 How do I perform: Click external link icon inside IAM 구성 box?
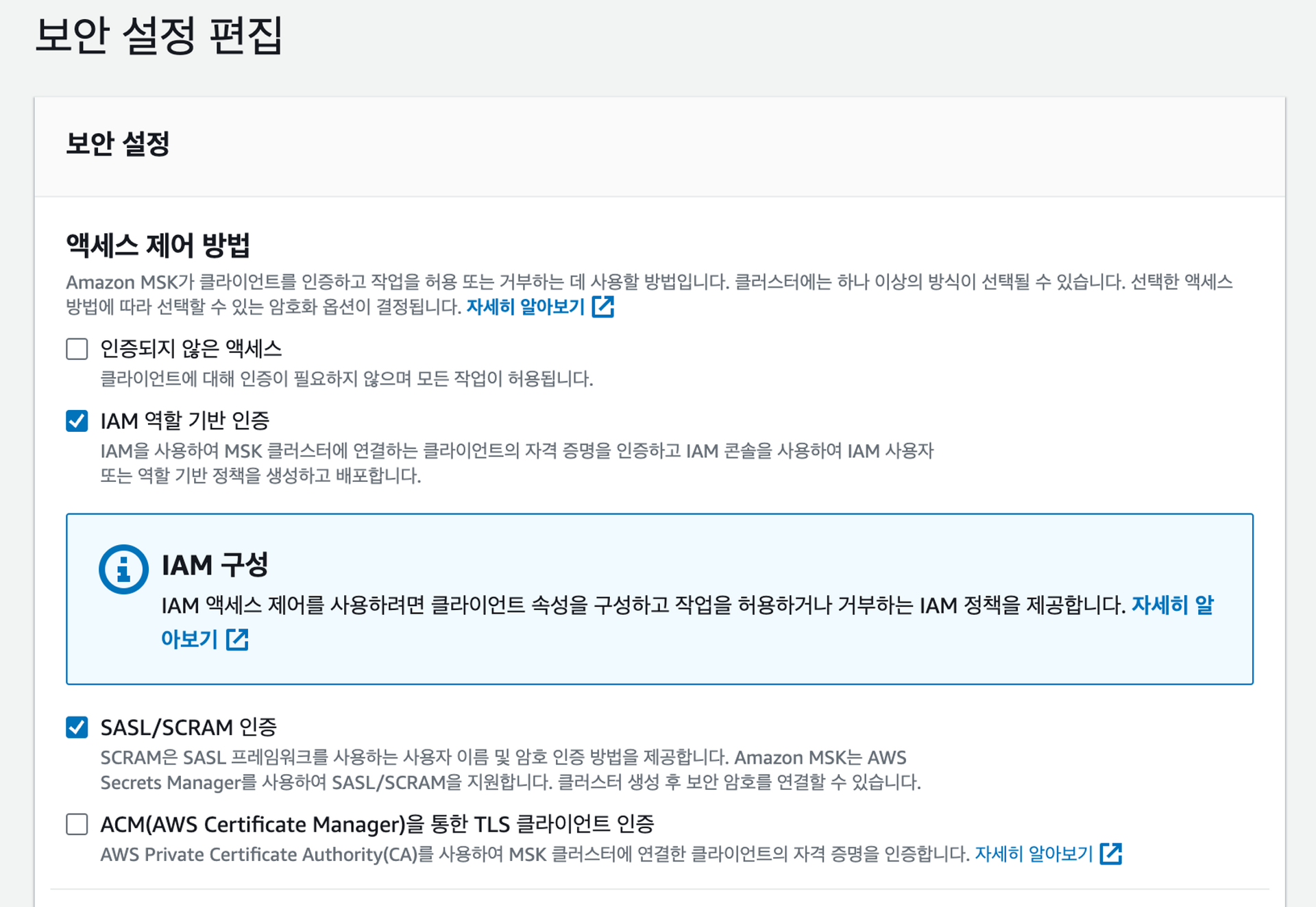pyautogui.click(x=237, y=640)
